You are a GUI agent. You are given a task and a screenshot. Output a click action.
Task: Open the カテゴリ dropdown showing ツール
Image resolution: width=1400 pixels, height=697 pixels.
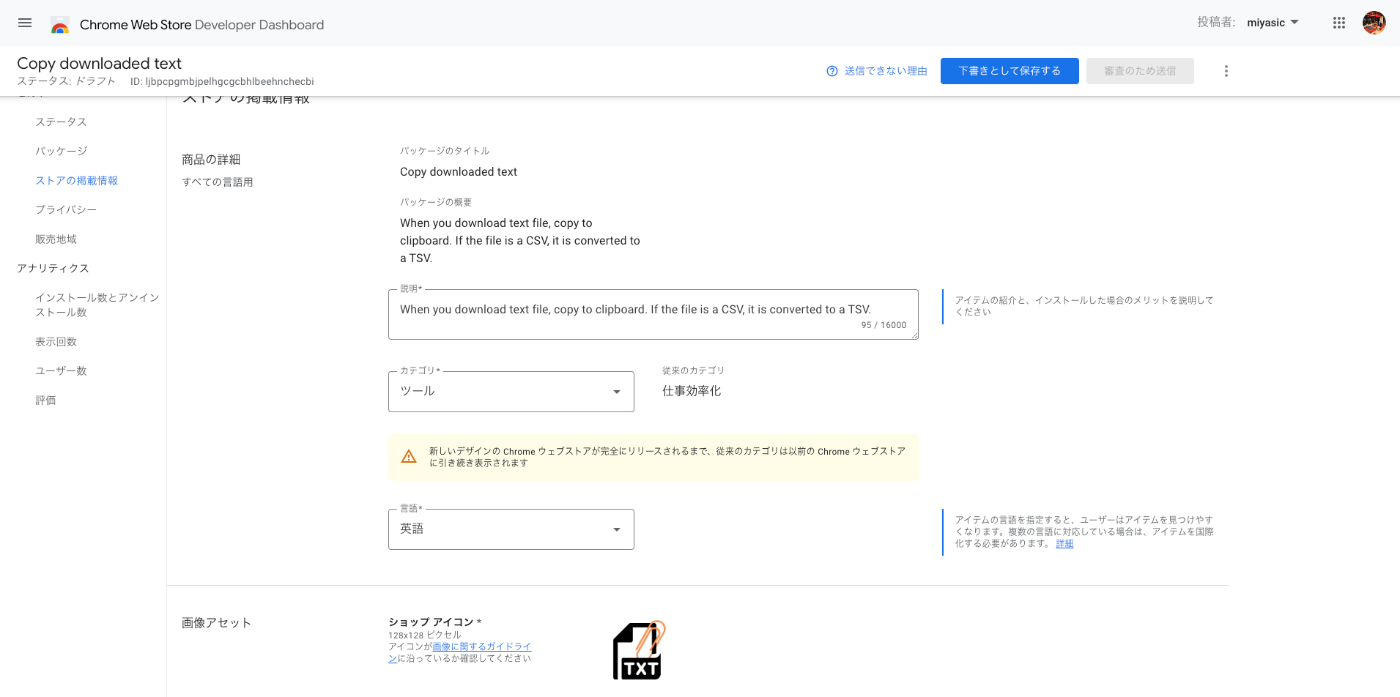[x=511, y=391]
